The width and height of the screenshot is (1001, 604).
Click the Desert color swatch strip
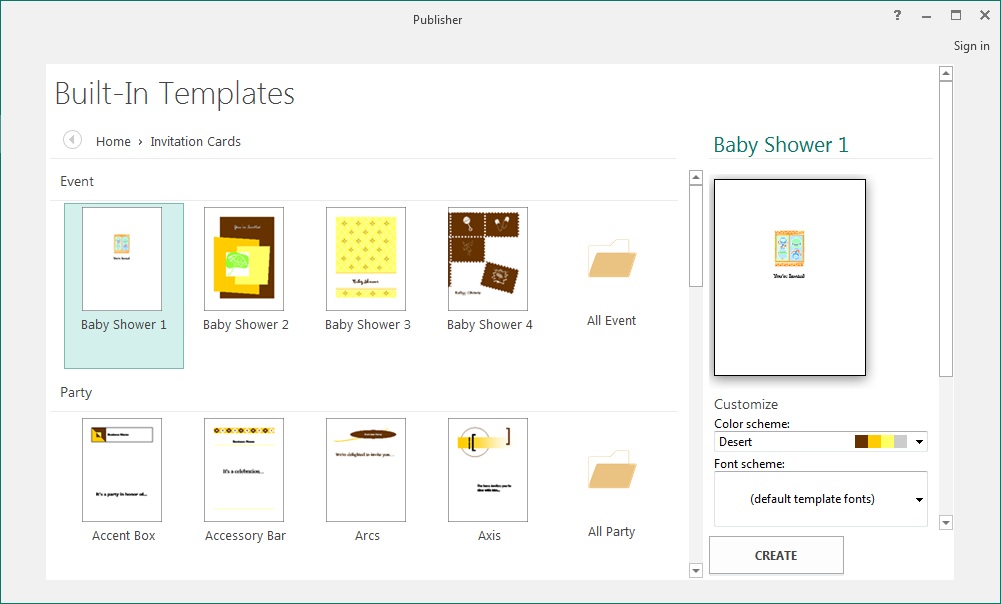881,442
